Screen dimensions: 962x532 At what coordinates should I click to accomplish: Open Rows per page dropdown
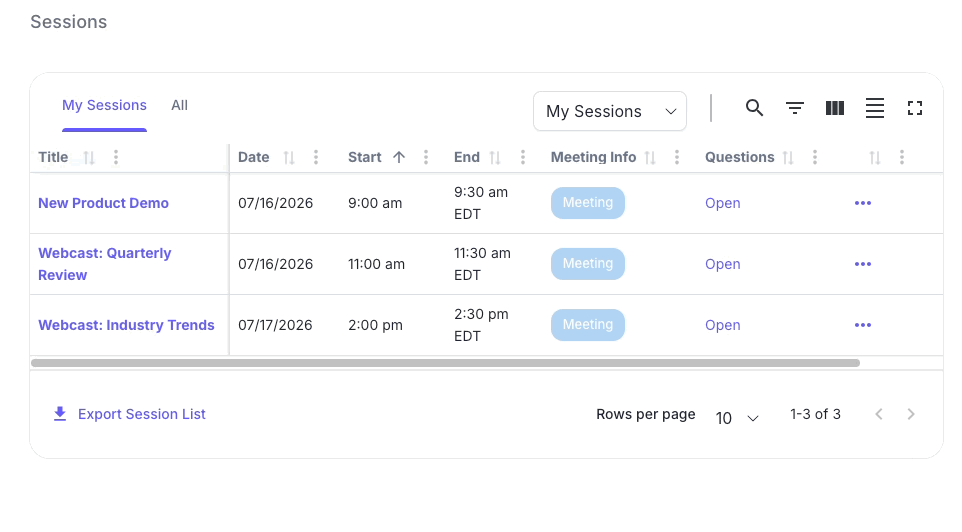tap(737, 418)
